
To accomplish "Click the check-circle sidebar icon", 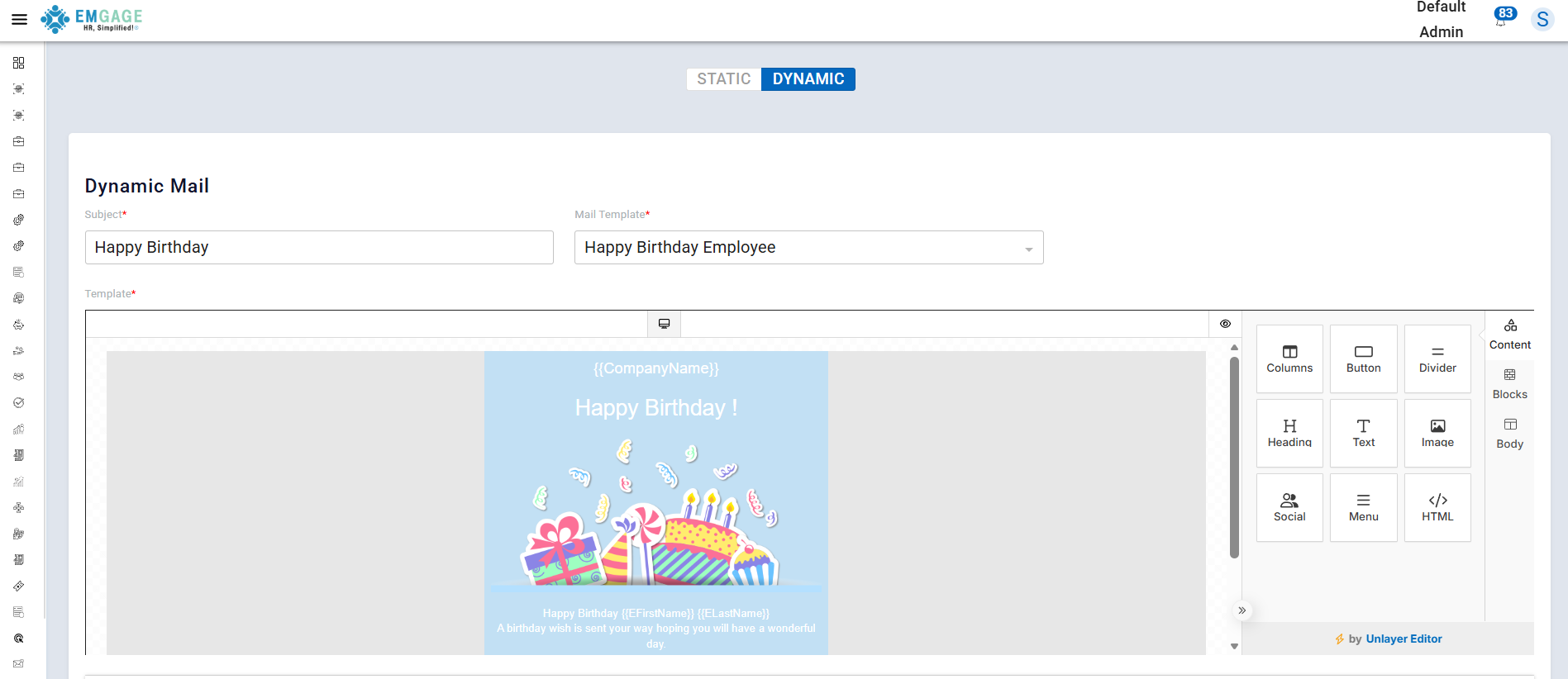I will [x=18, y=403].
